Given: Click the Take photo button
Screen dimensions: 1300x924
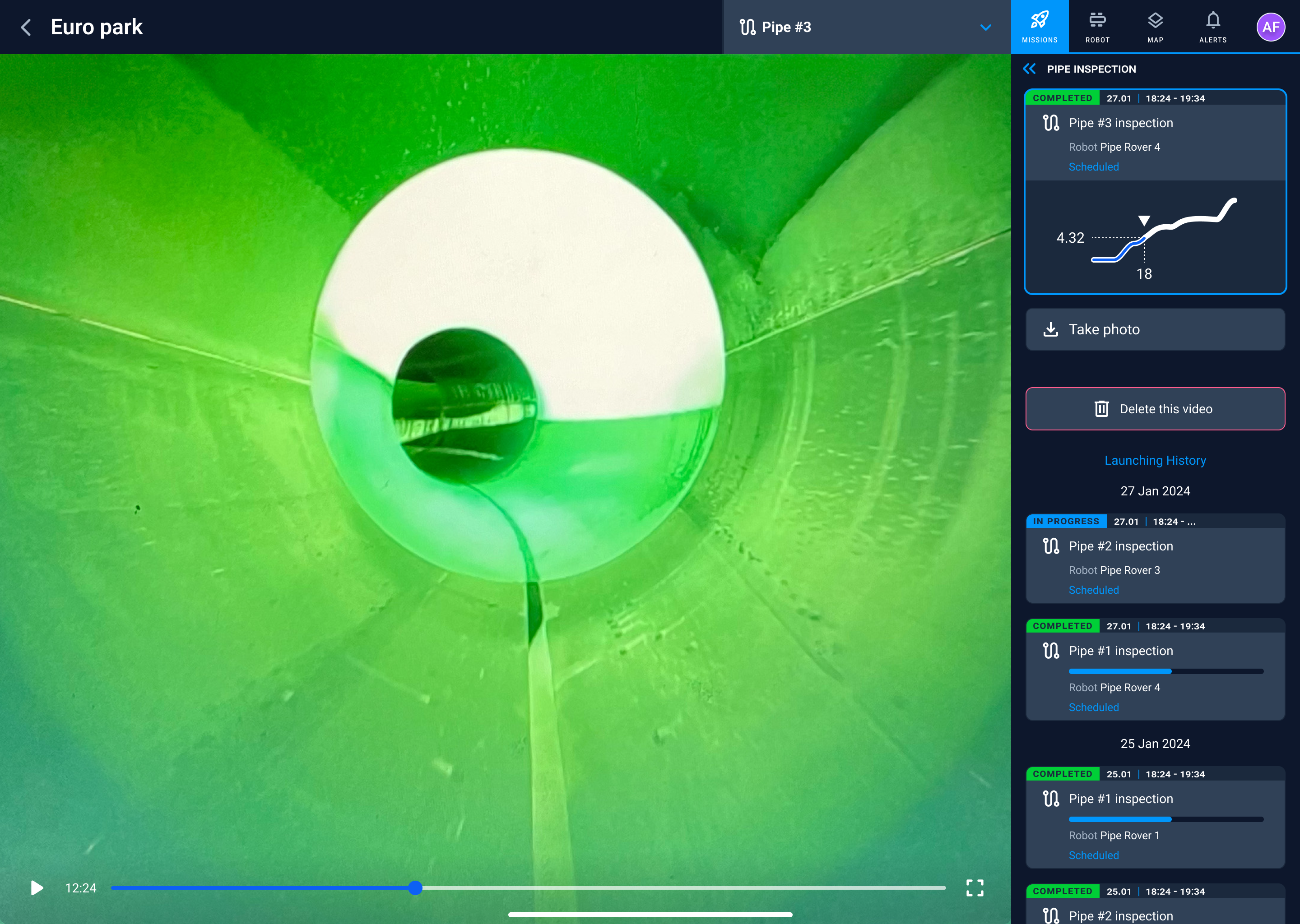Looking at the screenshot, I should pos(1155,329).
